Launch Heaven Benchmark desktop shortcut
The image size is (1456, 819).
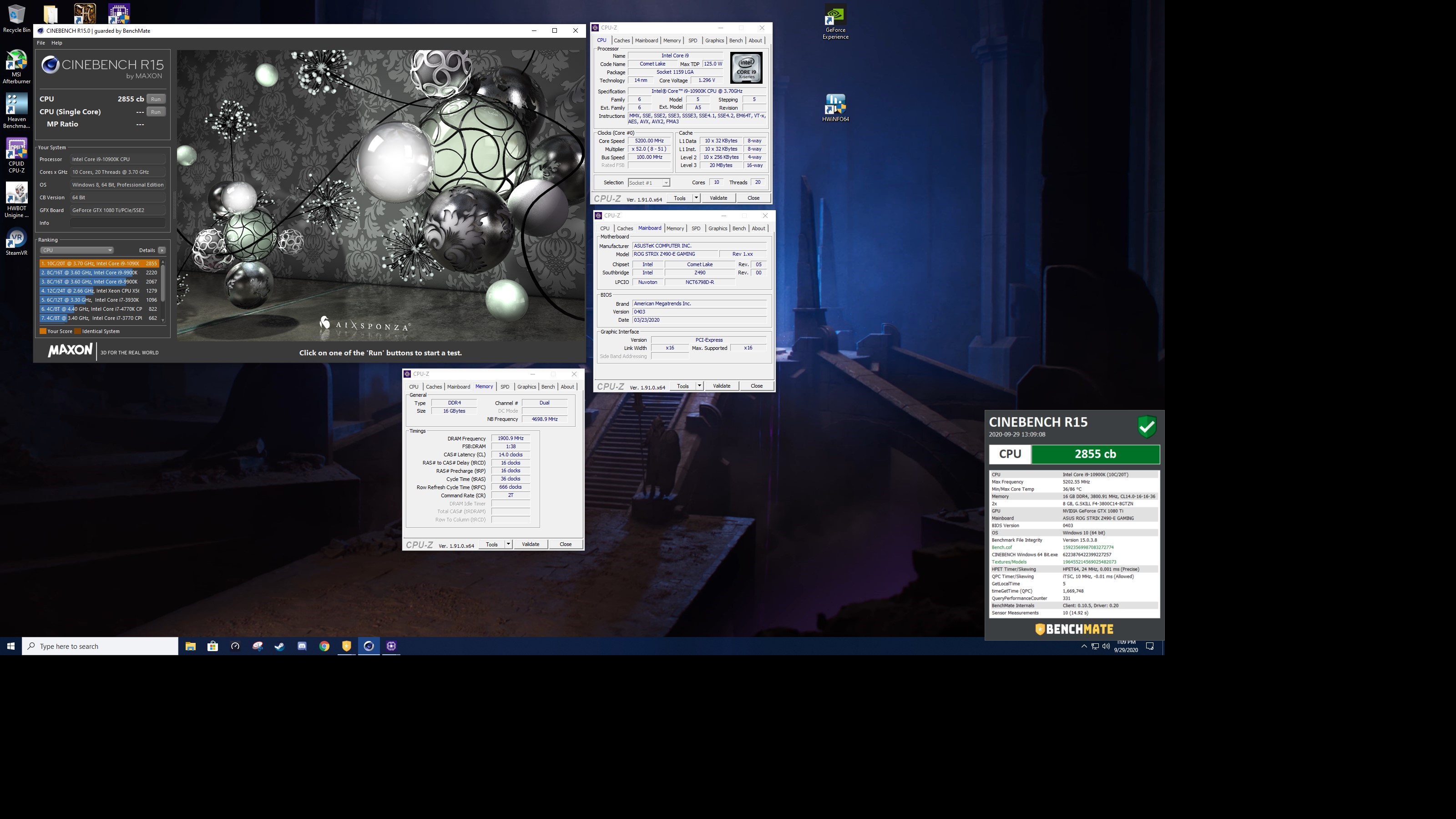16,111
